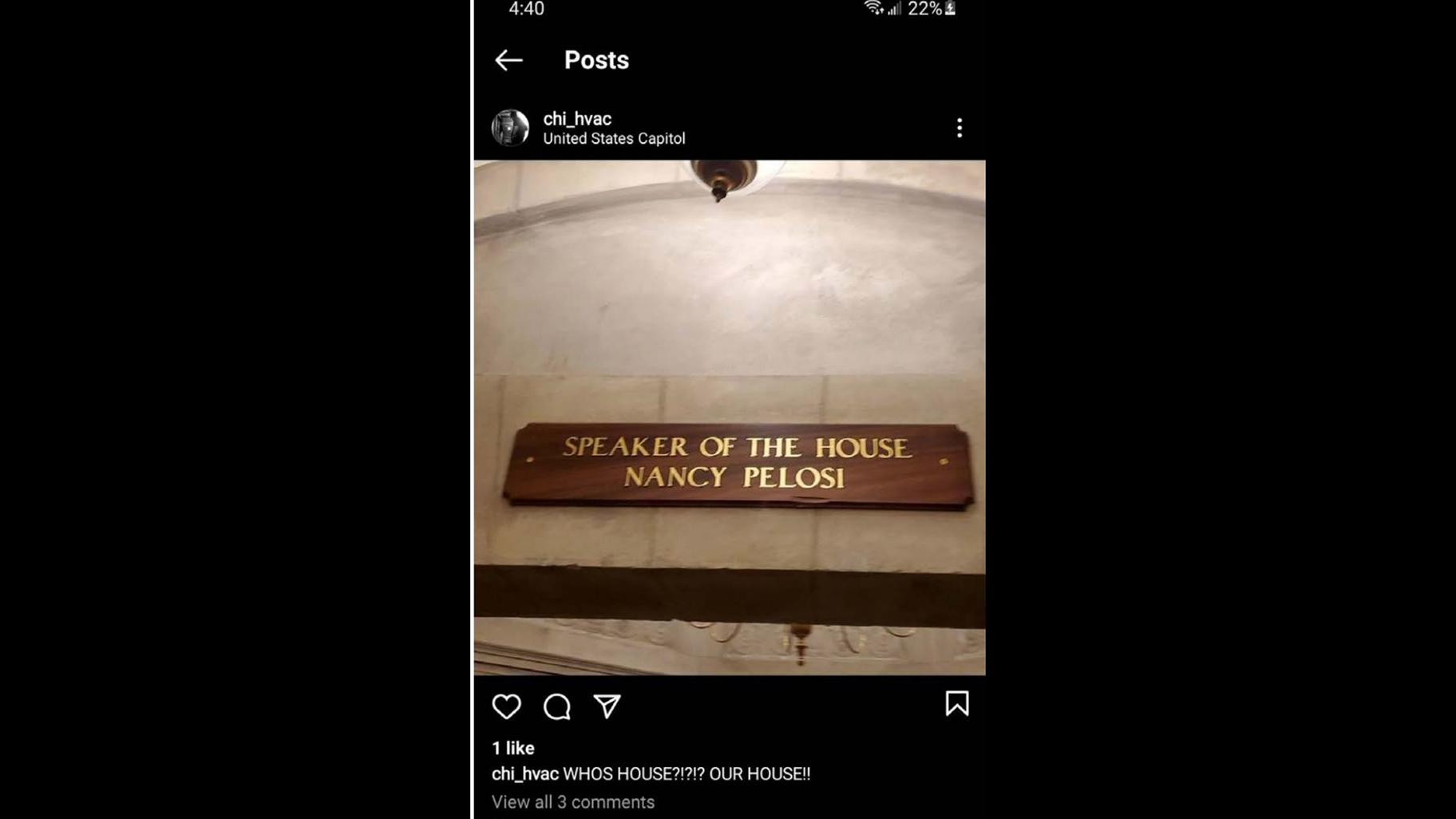Tap the 4:40 clock in status bar
The width and height of the screenshot is (1456, 819).
[x=527, y=8]
